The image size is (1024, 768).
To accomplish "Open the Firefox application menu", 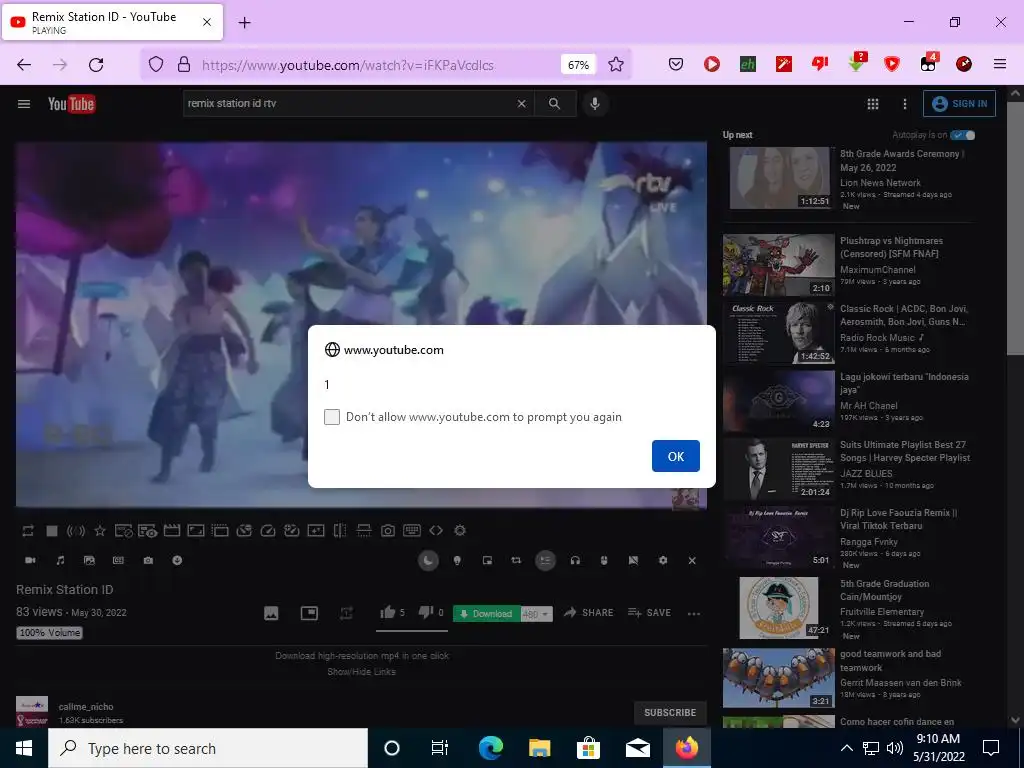I will tap(999, 64).
